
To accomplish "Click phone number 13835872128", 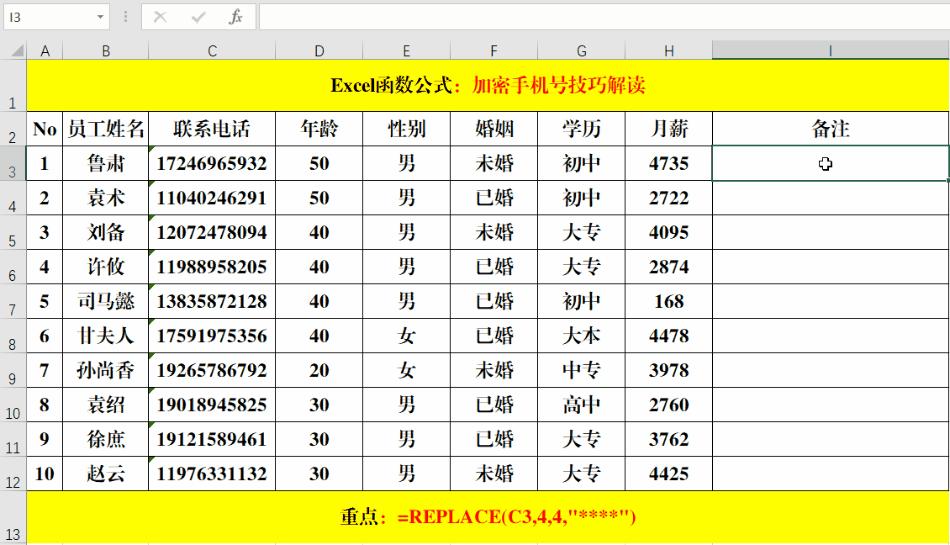I will click(x=212, y=302).
